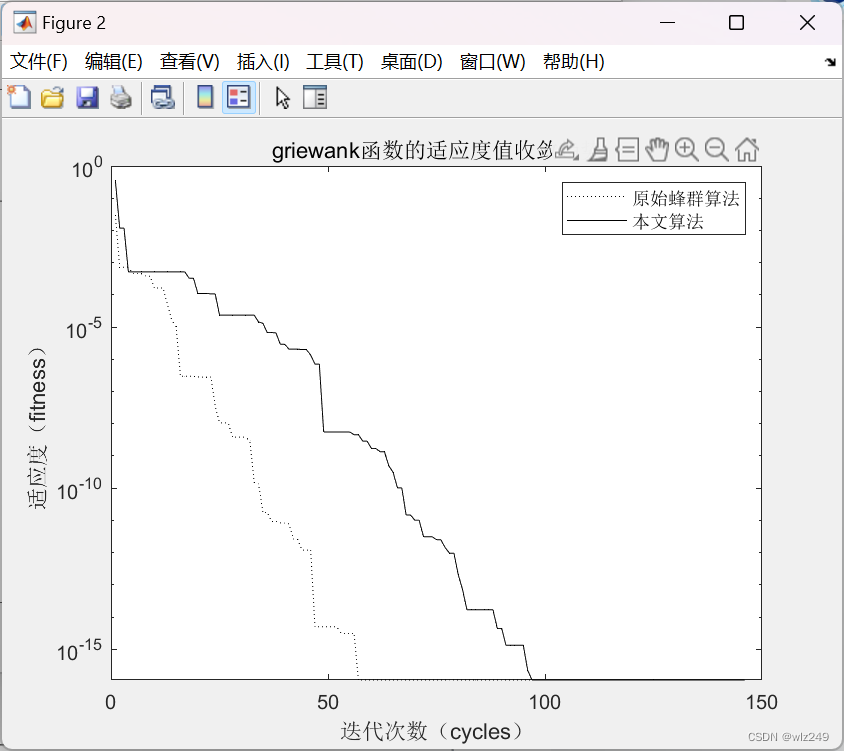
Task: Toggle the Legend display in the toolbar
Action: point(238,97)
